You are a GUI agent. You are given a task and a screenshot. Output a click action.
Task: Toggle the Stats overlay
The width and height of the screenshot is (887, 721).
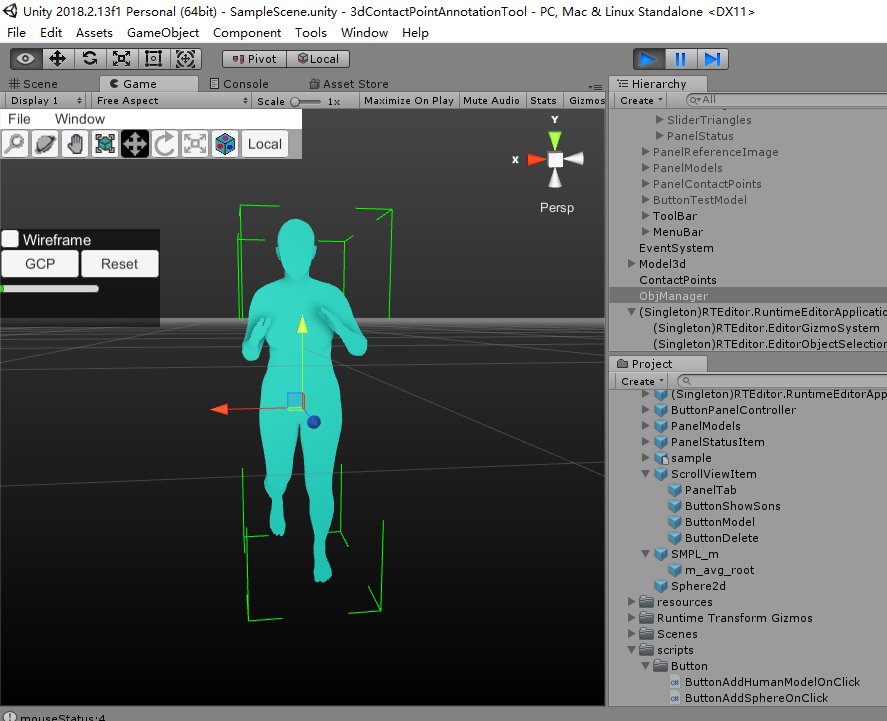[543, 101]
